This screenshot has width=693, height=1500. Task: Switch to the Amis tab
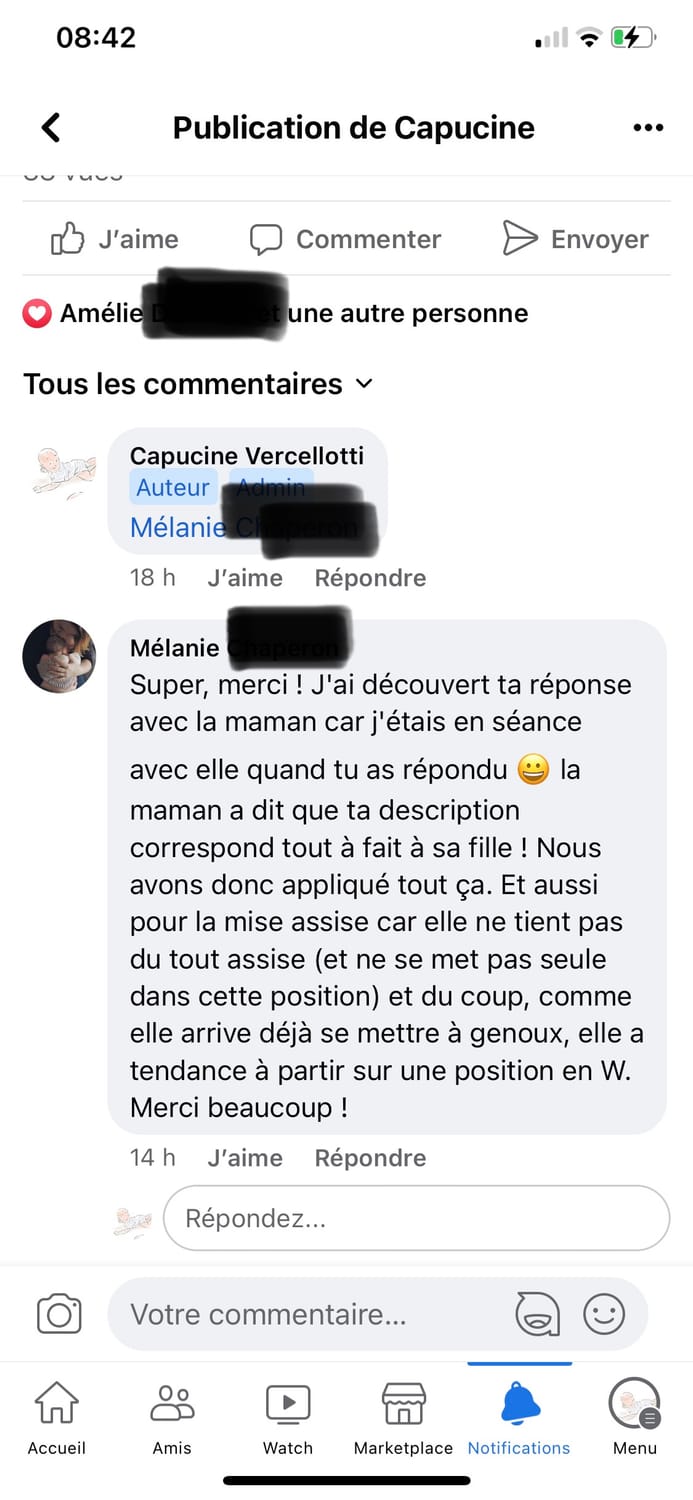coord(172,1418)
